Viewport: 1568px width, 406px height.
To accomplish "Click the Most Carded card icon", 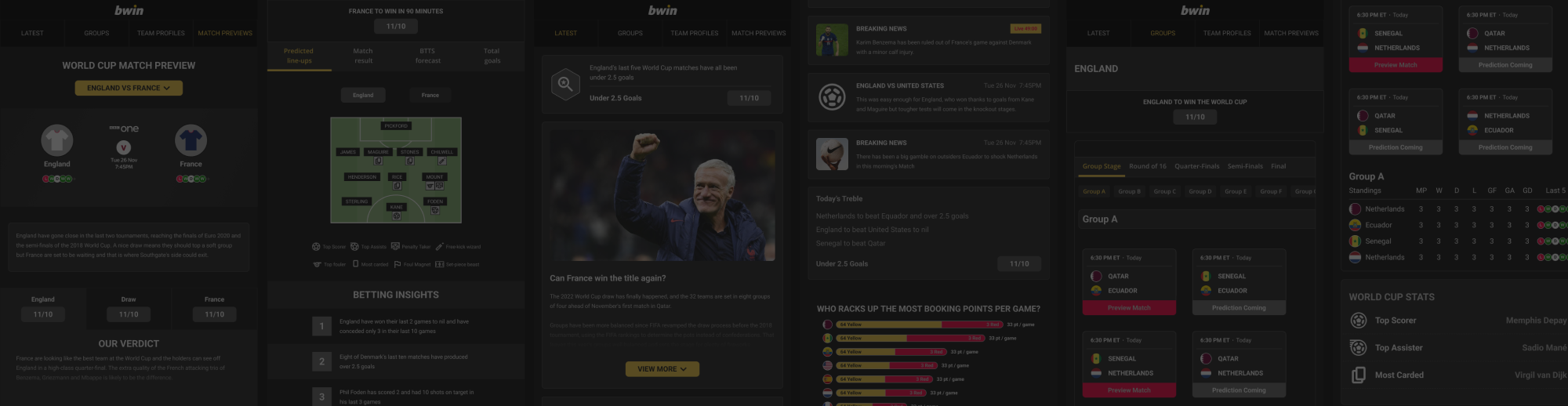I will pos(1359,375).
